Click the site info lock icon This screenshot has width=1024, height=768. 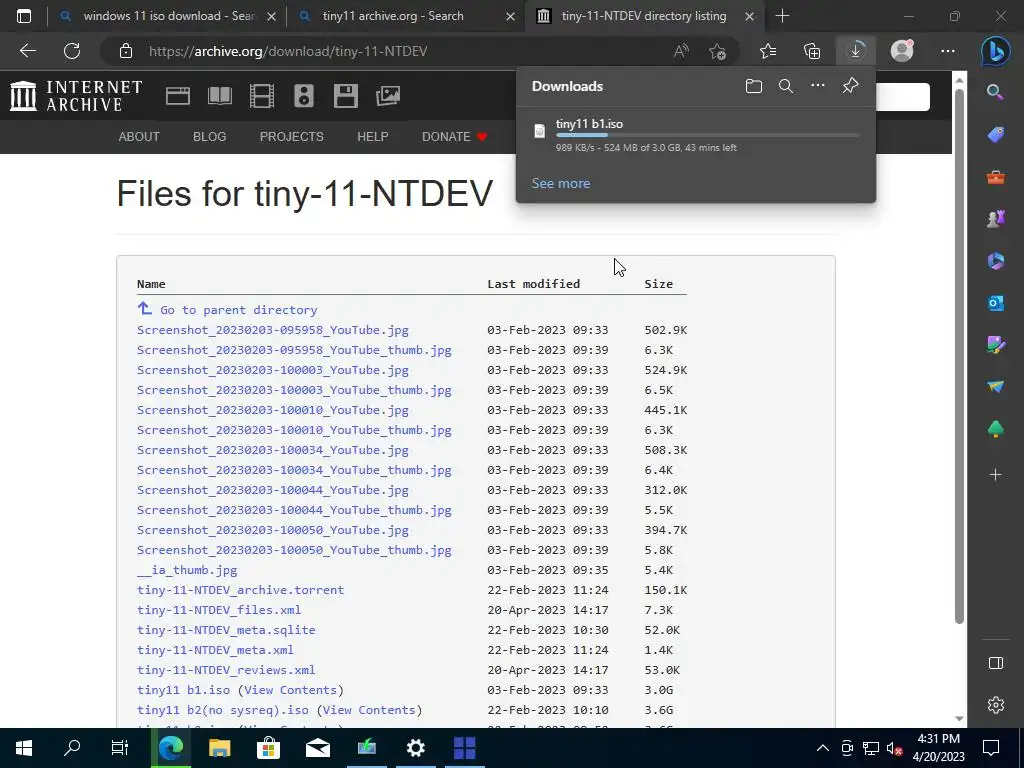point(125,51)
